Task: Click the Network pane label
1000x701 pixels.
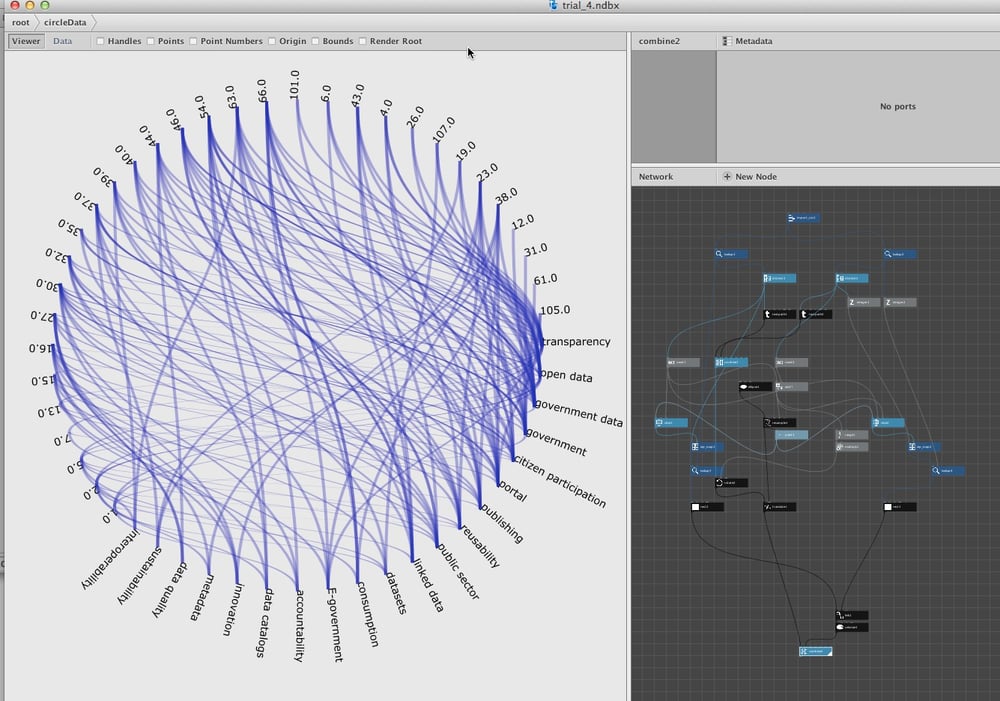Action: (x=656, y=177)
